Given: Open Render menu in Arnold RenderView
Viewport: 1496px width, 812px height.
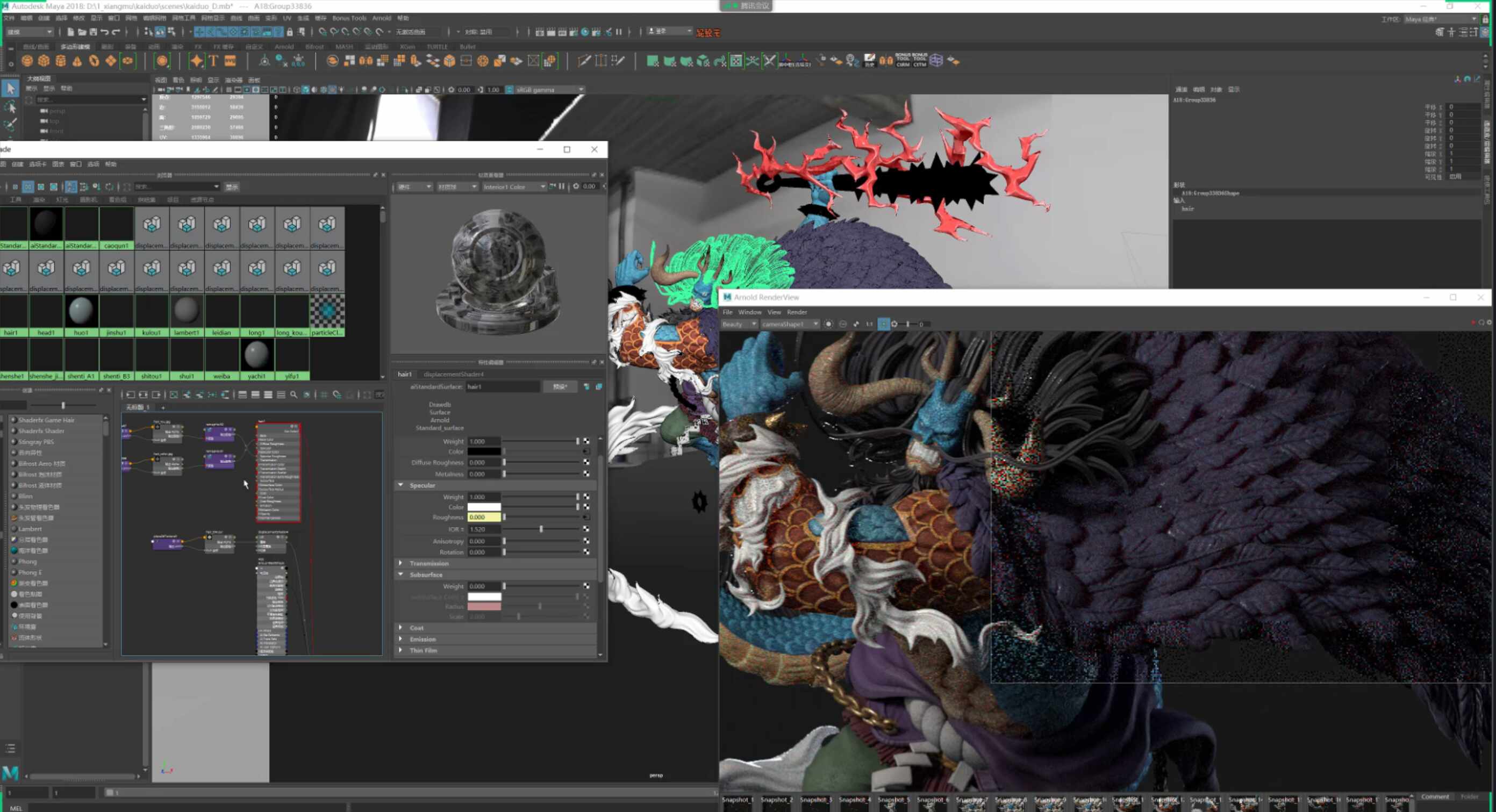Looking at the screenshot, I should [x=797, y=312].
